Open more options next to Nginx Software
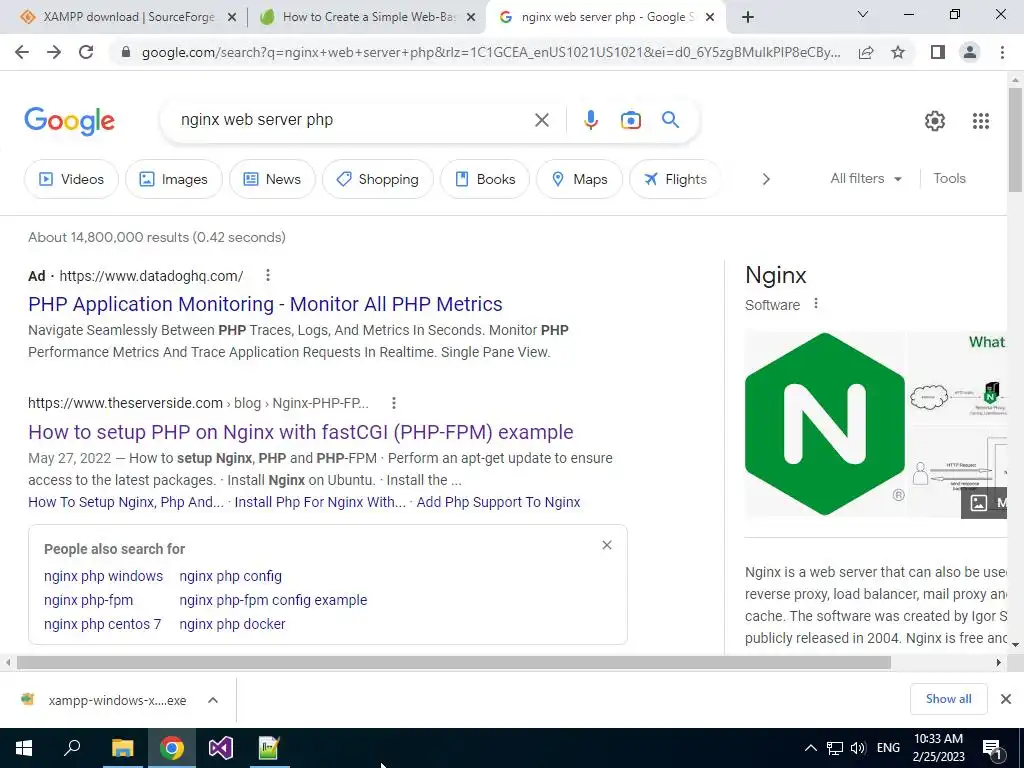Viewport: 1024px width, 768px height. click(816, 304)
